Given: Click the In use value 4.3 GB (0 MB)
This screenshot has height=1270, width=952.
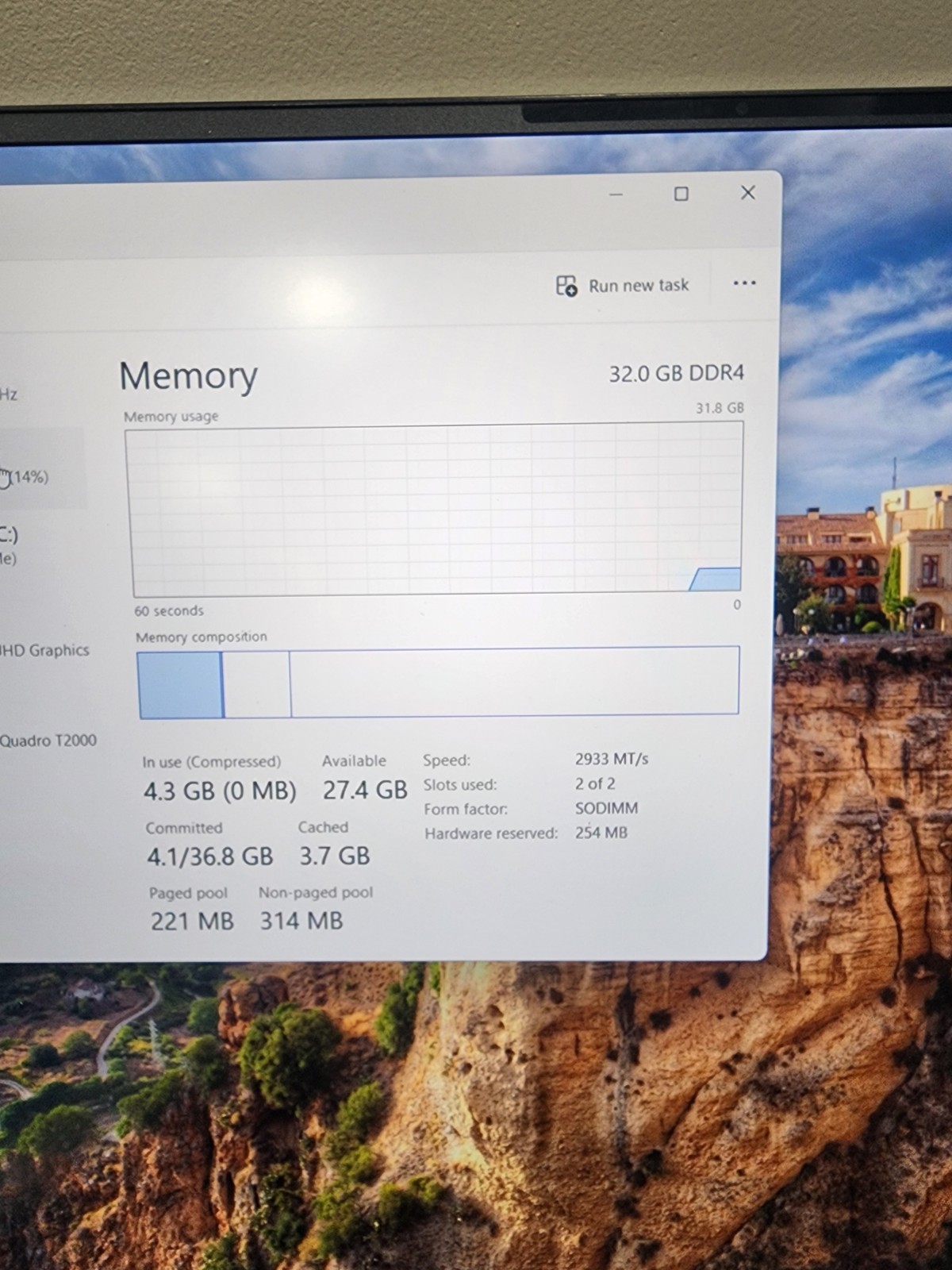Looking at the screenshot, I should tap(220, 791).
